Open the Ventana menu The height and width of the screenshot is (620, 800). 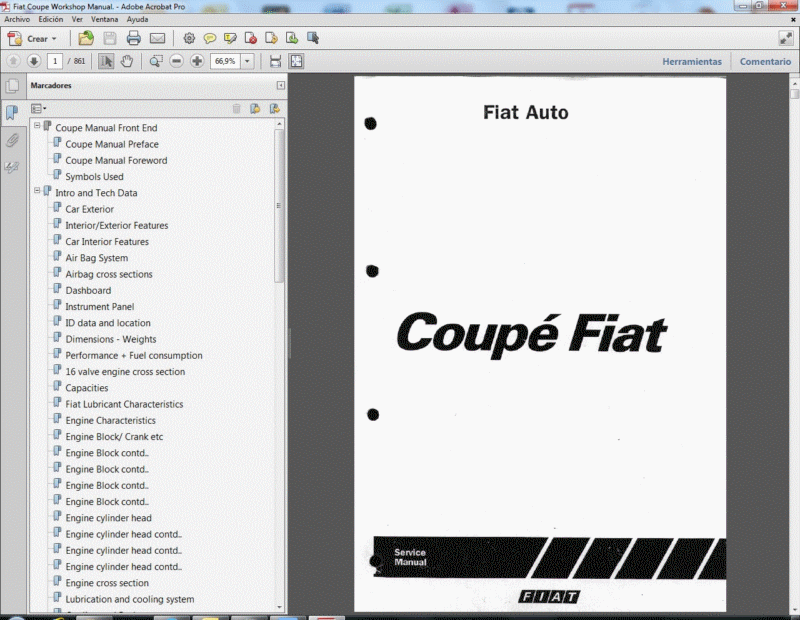(105, 19)
